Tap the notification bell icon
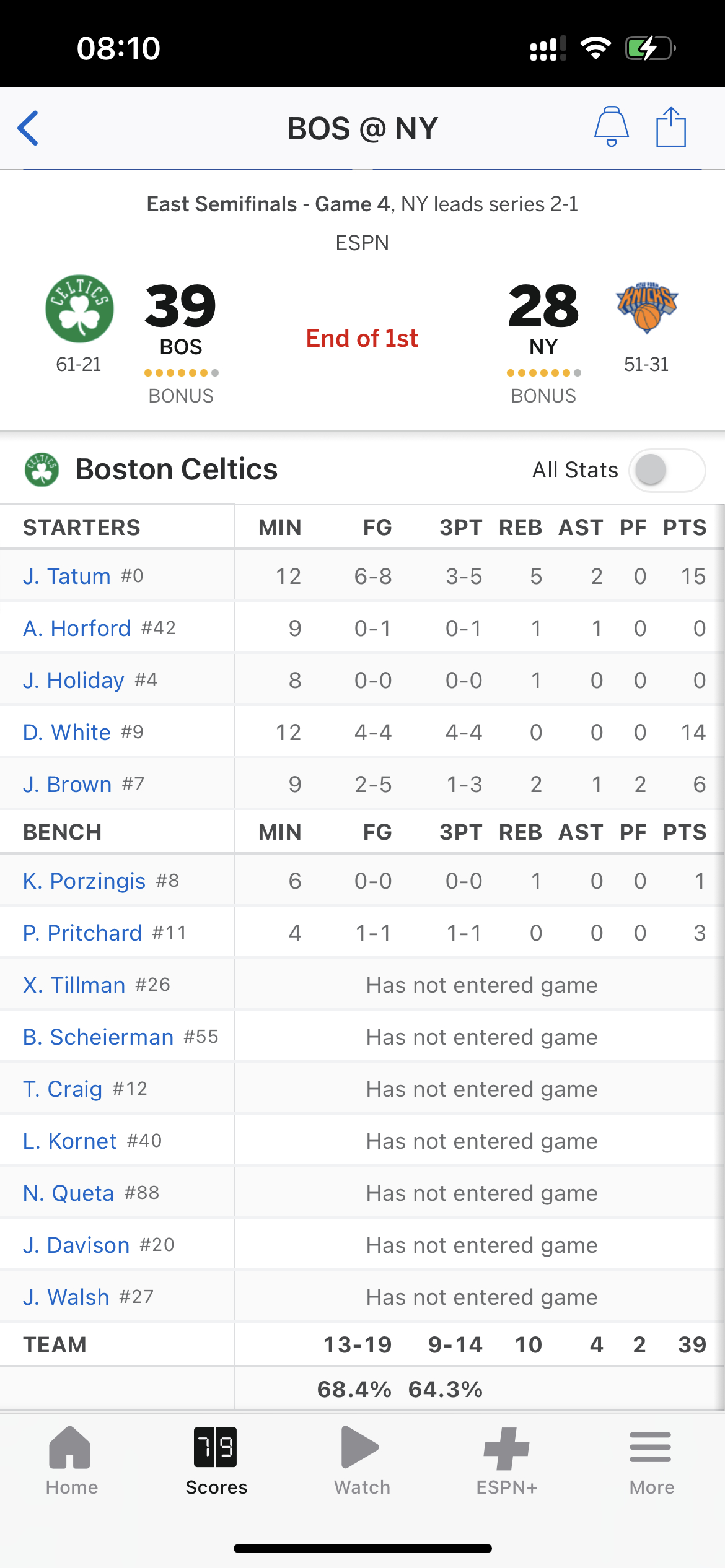The image size is (725, 1568). (612, 126)
